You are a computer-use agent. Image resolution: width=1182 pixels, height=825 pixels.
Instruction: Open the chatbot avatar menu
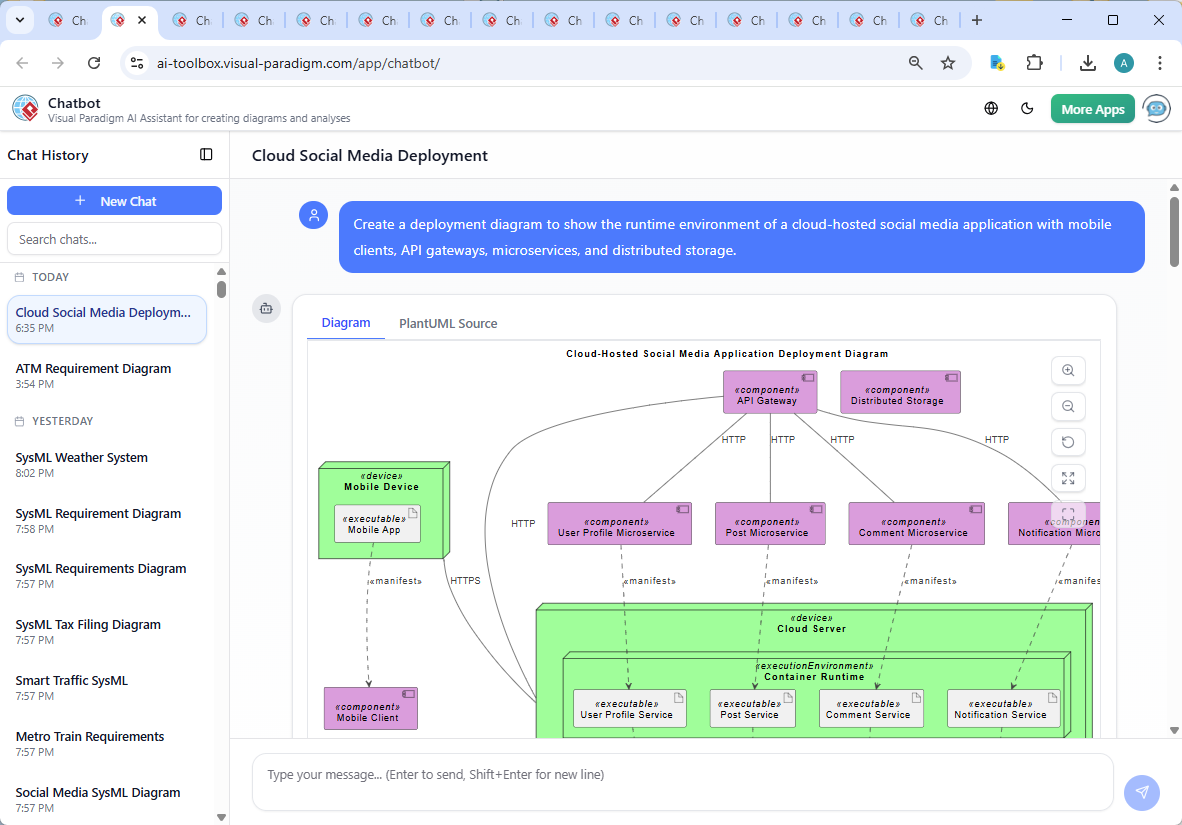click(x=1157, y=109)
